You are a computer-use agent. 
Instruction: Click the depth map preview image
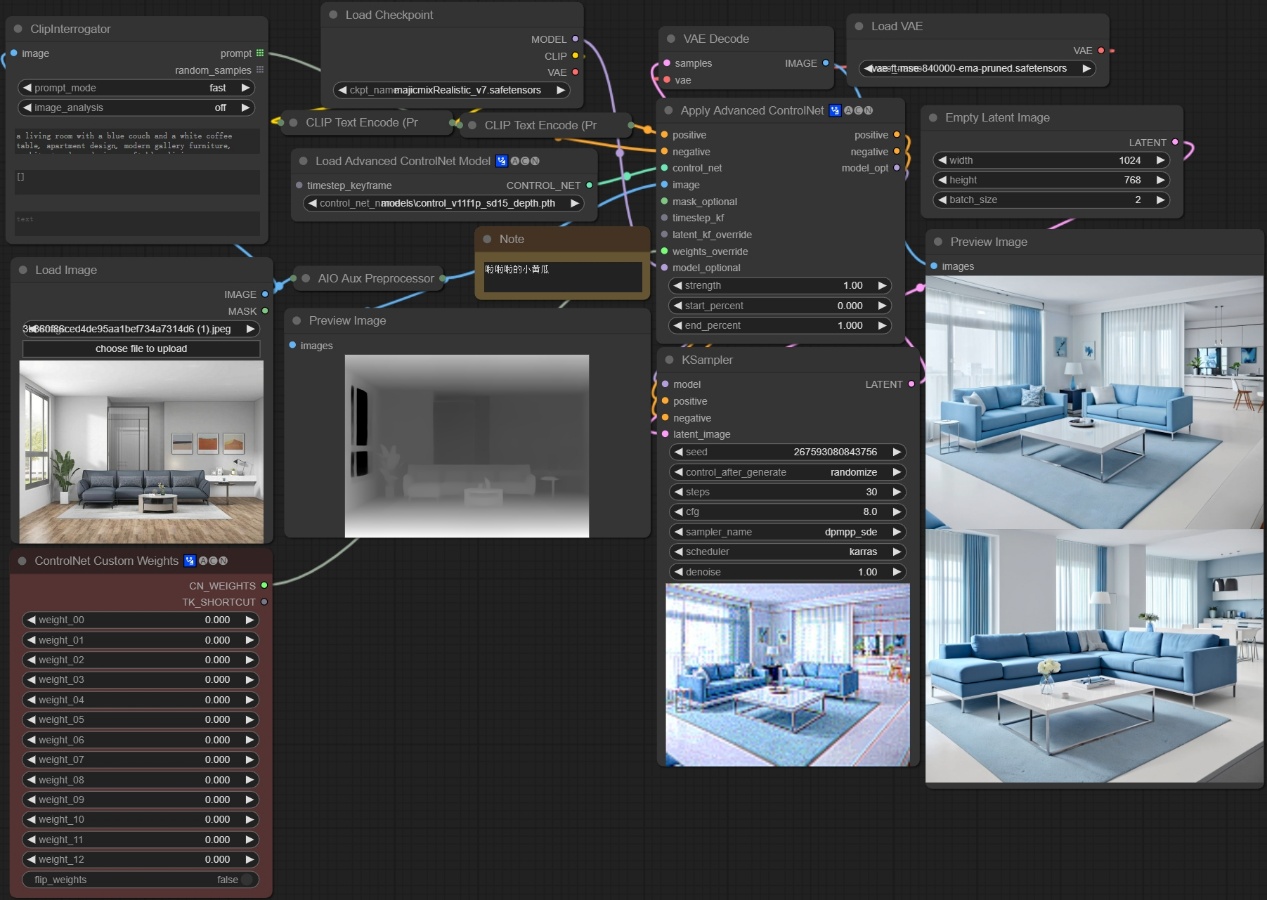point(467,446)
